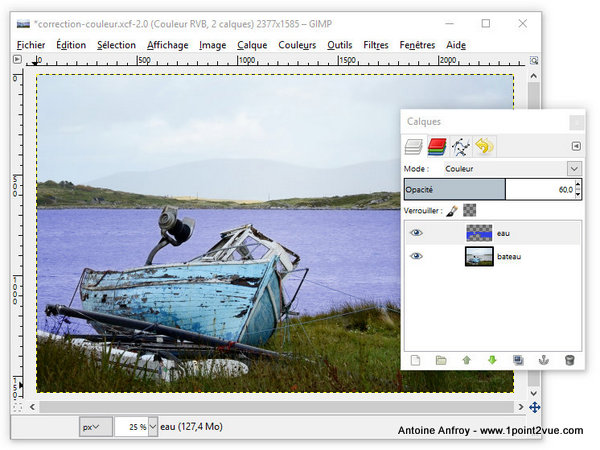Switch to the Channels tab

point(437,147)
